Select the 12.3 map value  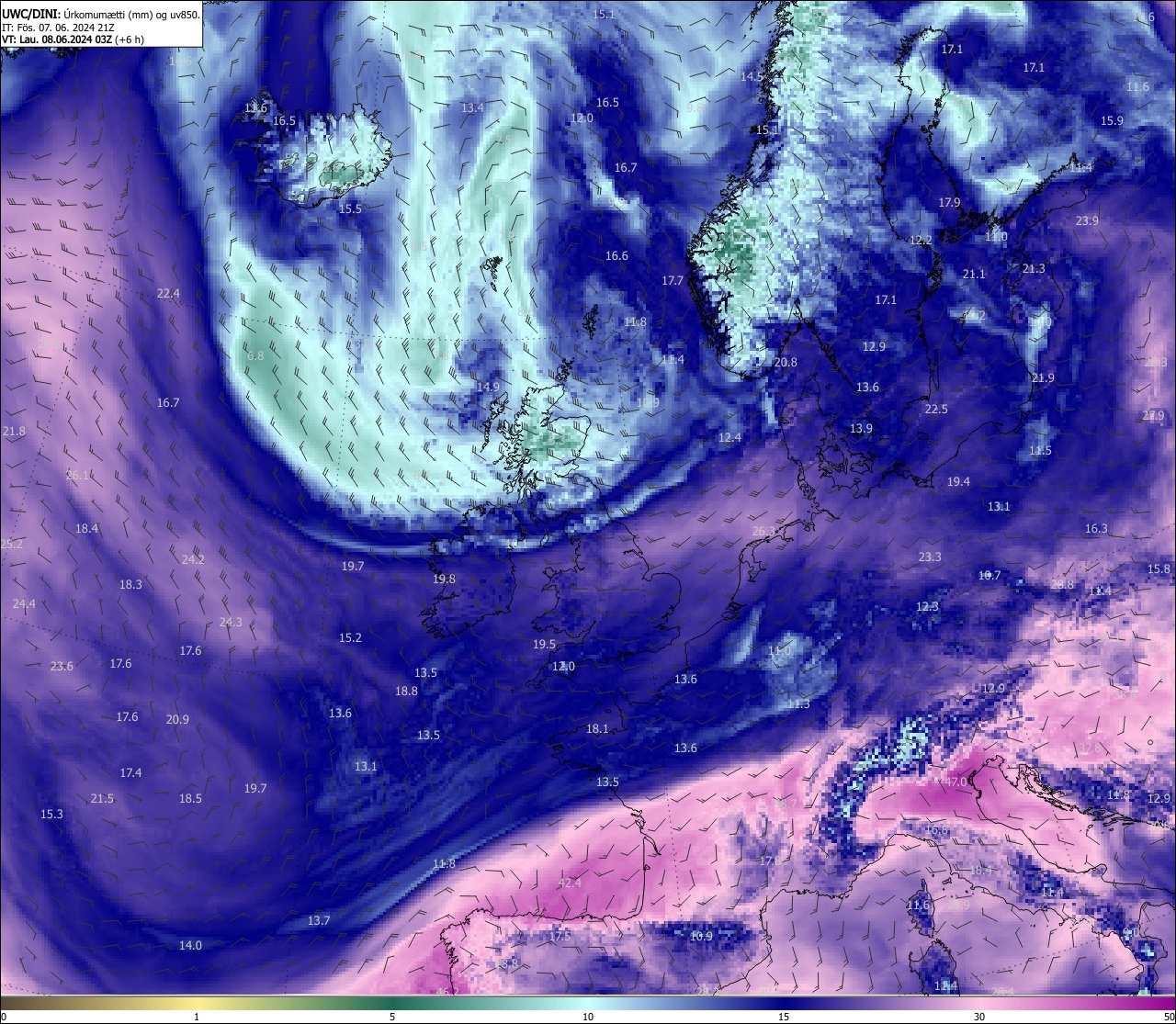[927, 607]
